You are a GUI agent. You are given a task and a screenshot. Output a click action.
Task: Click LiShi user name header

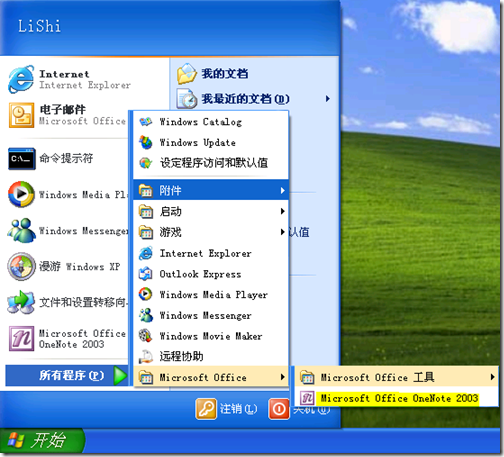click(39, 26)
